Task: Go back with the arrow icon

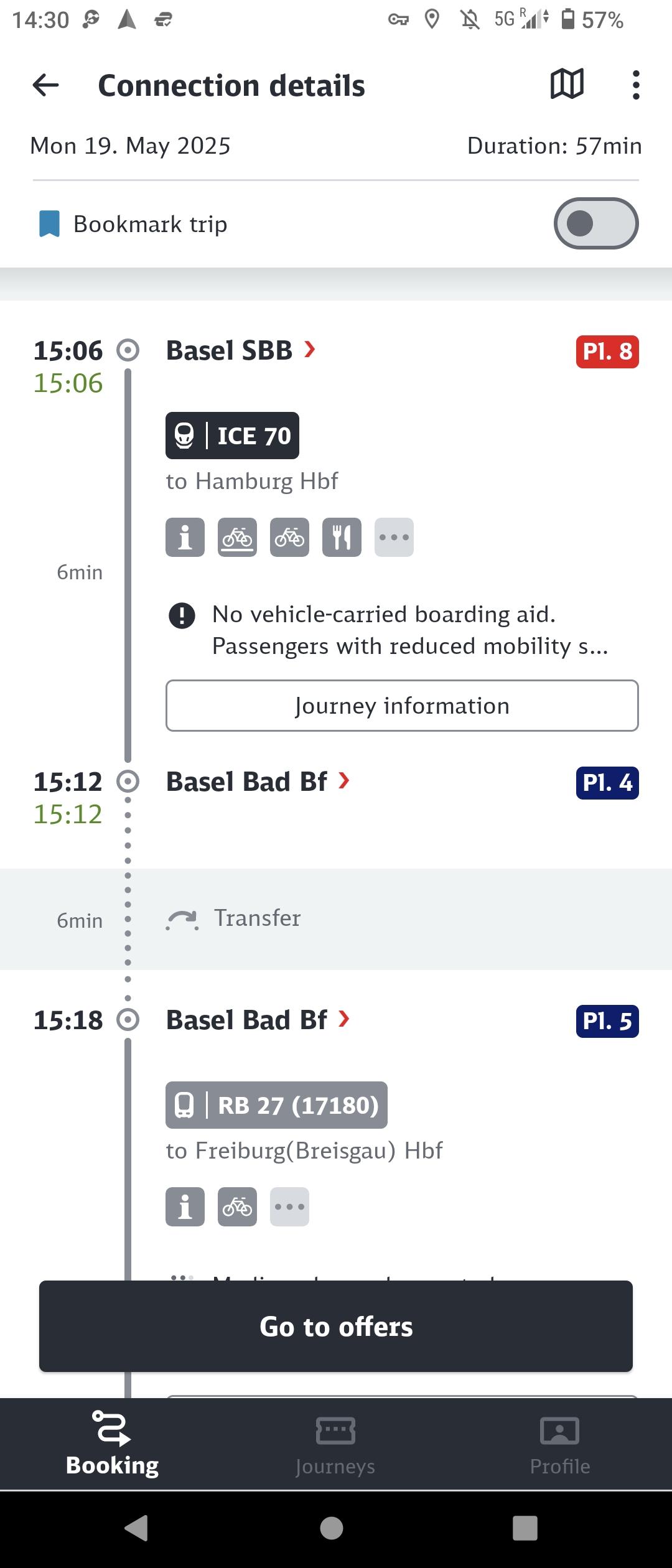Action: point(45,85)
